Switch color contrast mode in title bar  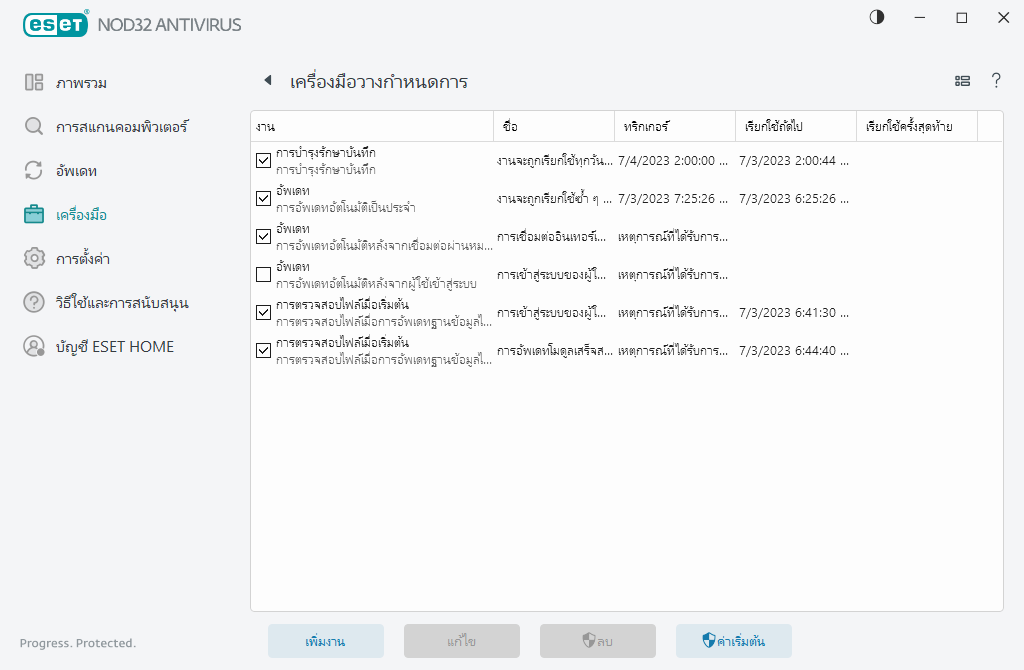877,18
